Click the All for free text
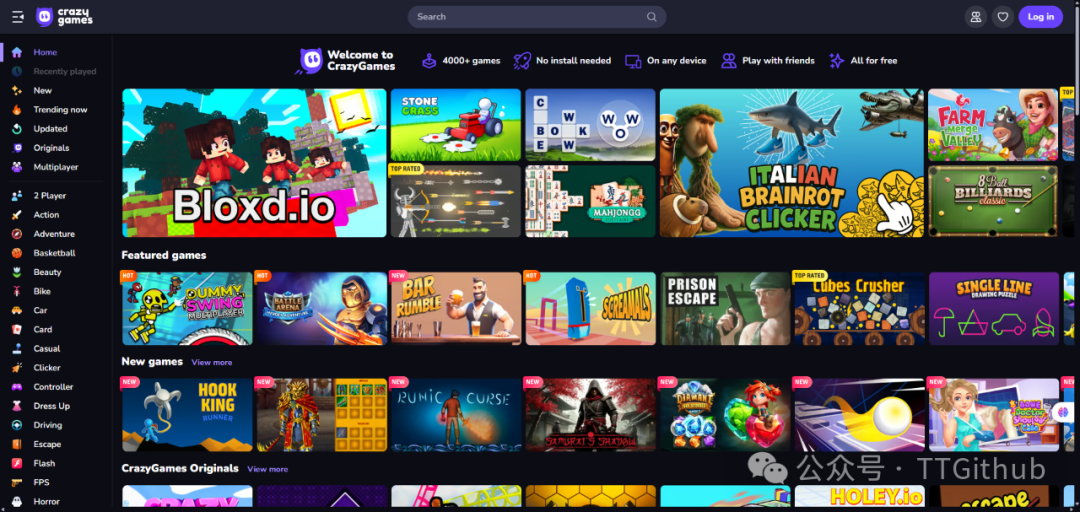Image resolution: width=1080 pixels, height=512 pixels. tap(873, 61)
